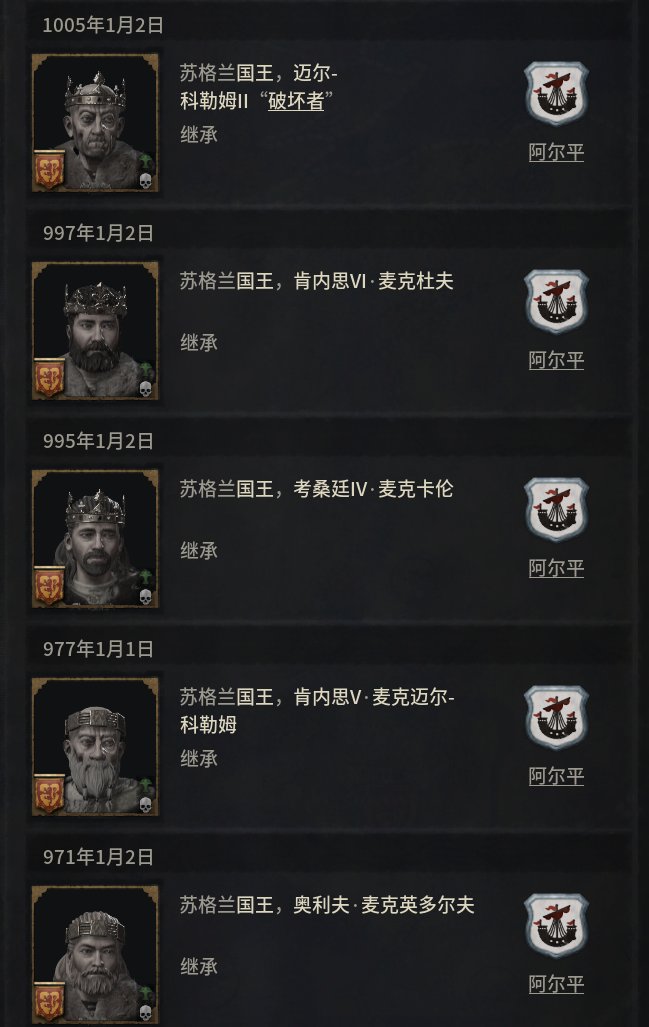Open the portrait of 肯内思V·麦克迈尔-科勒姆
This screenshot has width=649, height=1027.
(x=95, y=747)
